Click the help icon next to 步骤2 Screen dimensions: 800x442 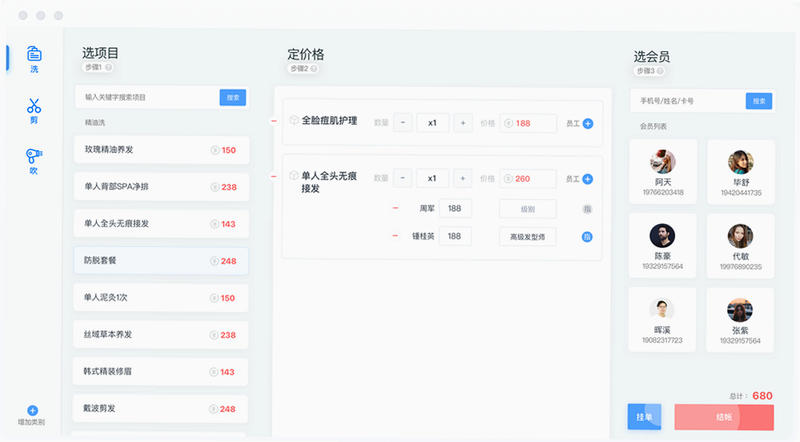point(314,68)
